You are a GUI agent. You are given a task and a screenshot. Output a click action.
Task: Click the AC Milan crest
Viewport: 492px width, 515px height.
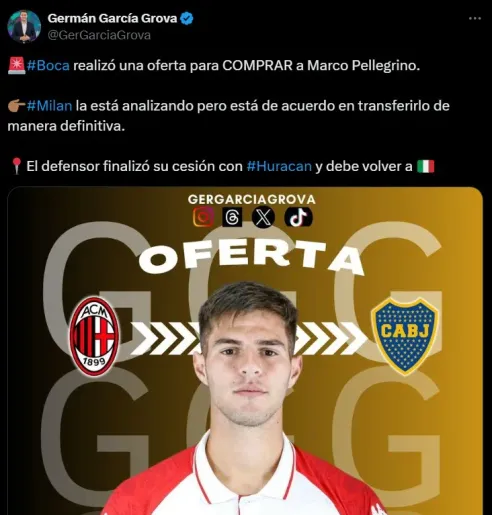(x=94, y=337)
